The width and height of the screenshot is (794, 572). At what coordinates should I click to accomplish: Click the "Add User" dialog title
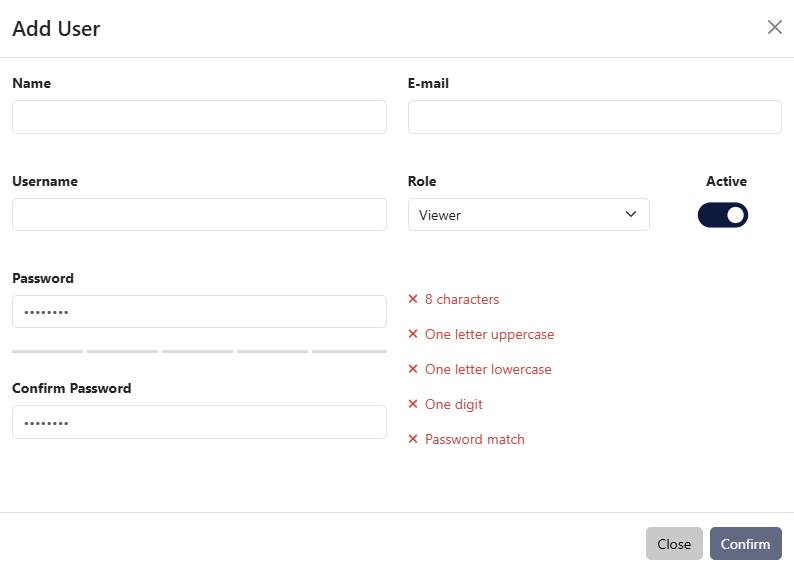click(x=56, y=28)
